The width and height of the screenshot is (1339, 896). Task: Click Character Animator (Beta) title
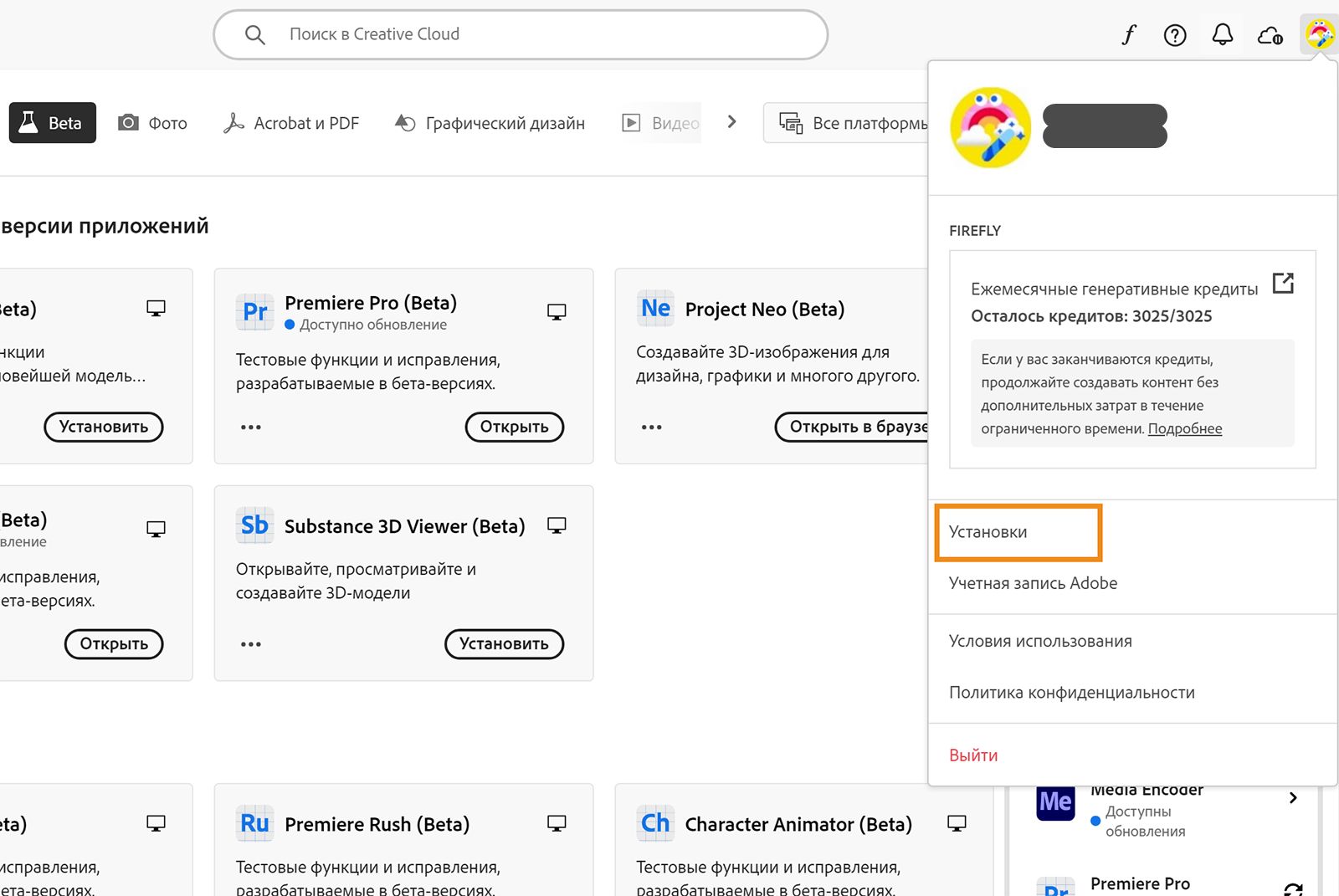click(x=798, y=824)
